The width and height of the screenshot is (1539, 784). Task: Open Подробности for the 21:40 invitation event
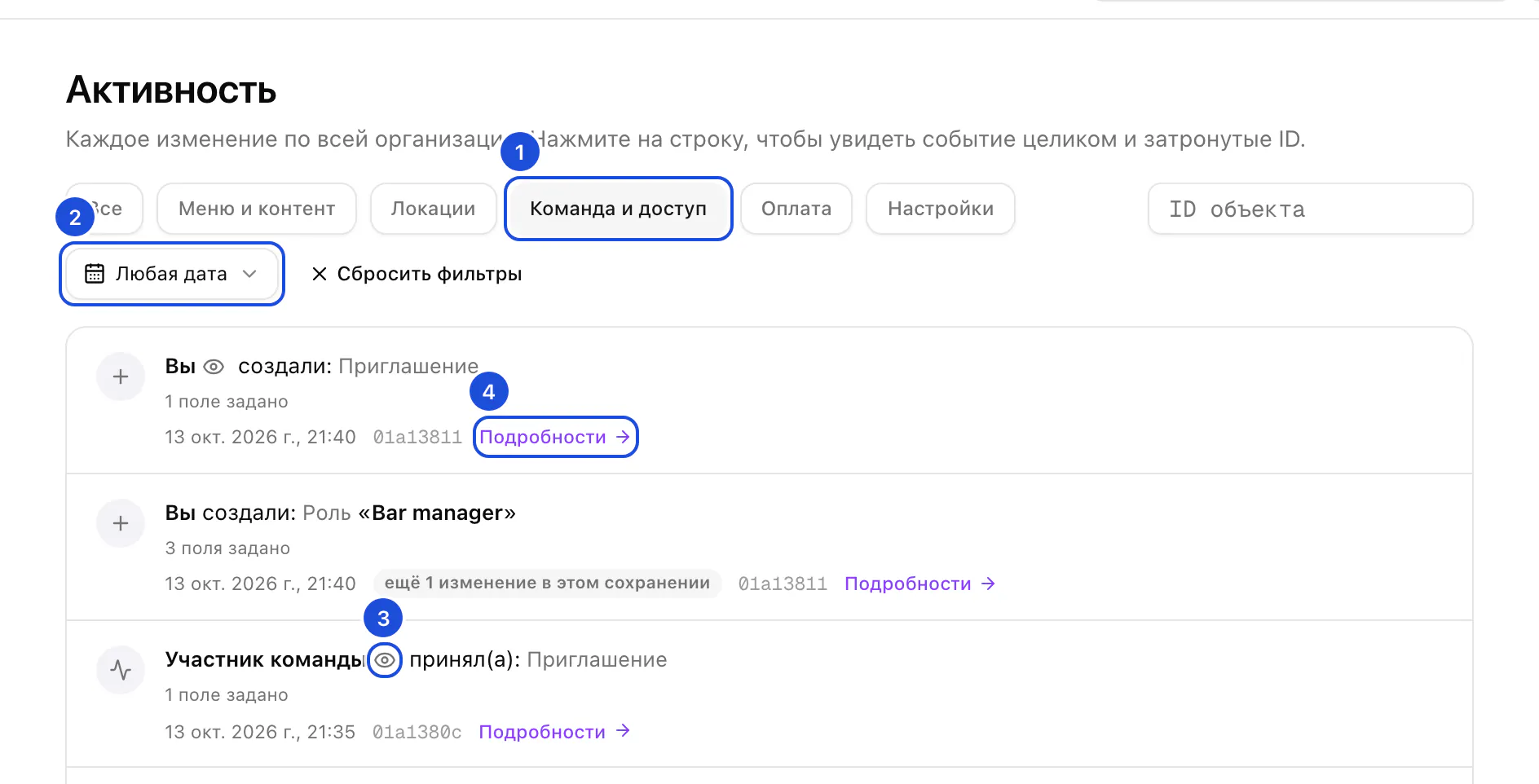555,437
